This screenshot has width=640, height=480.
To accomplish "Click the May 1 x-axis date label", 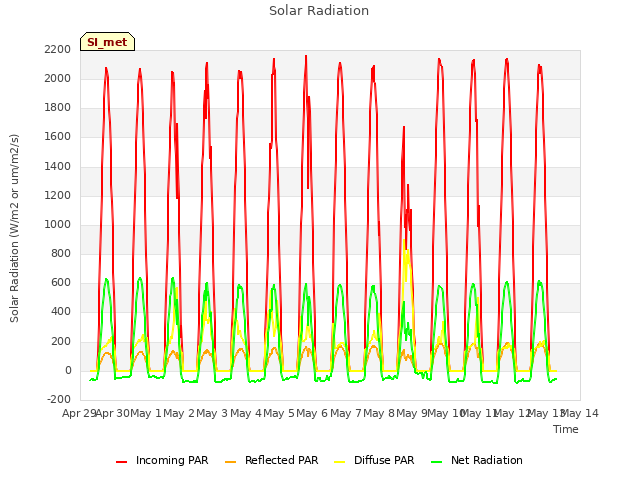I will tap(146, 413).
